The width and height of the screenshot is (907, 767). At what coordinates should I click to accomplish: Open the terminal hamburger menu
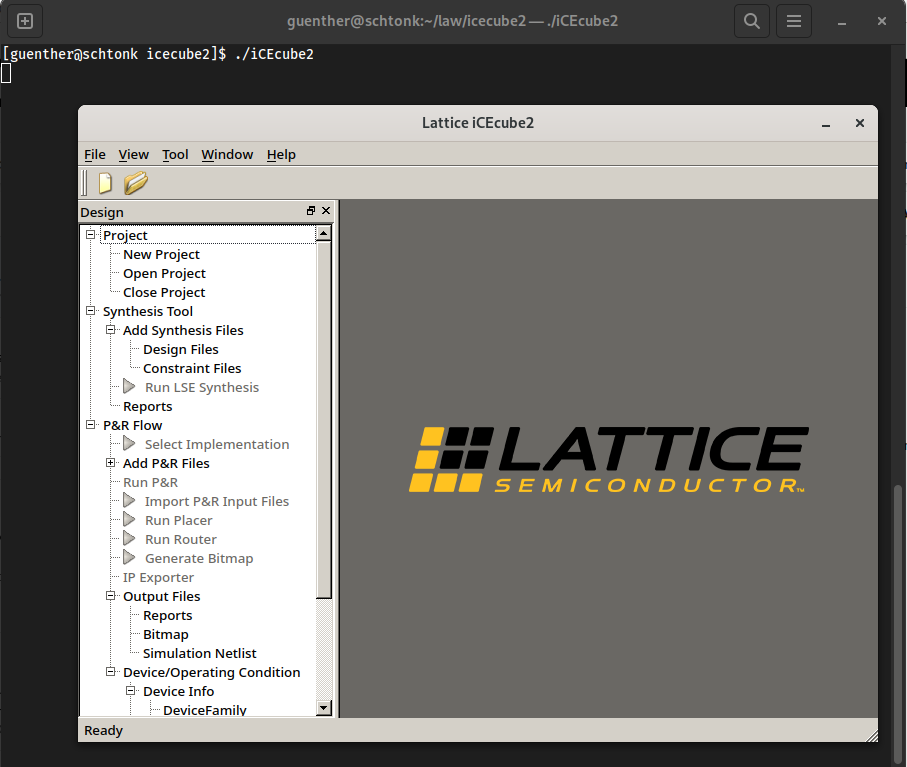(794, 21)
